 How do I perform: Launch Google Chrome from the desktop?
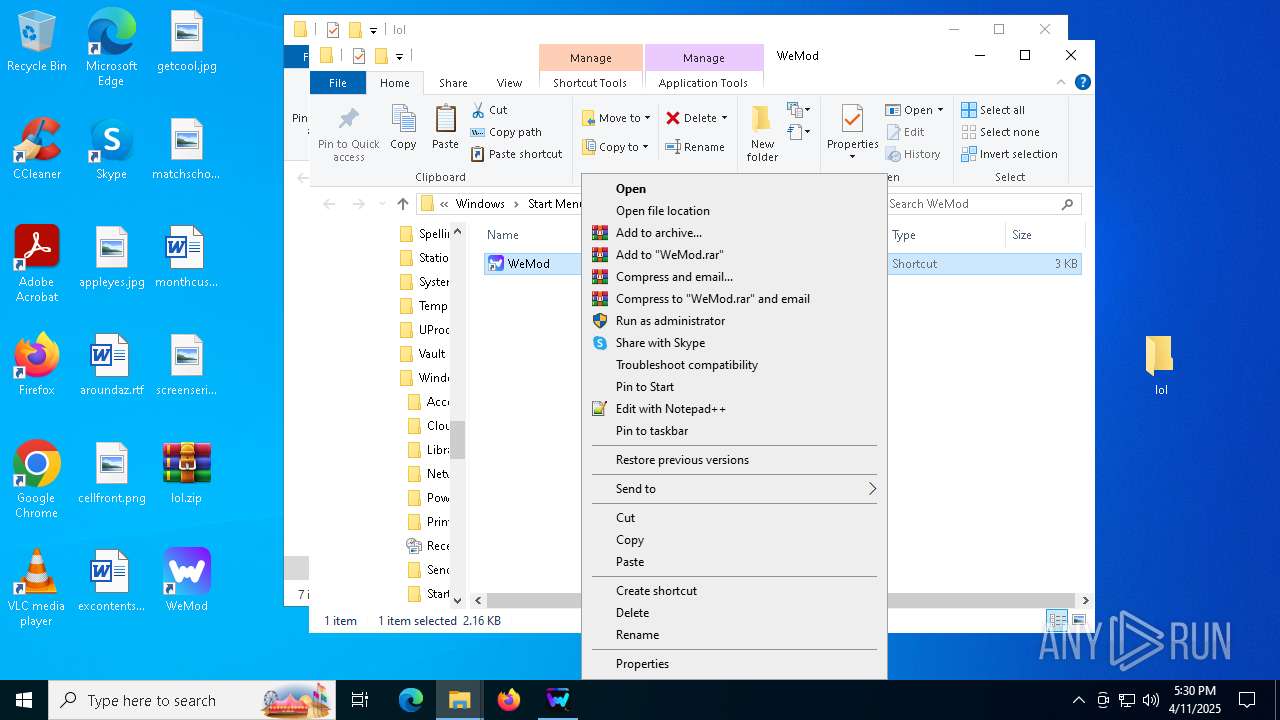[36, 480]
